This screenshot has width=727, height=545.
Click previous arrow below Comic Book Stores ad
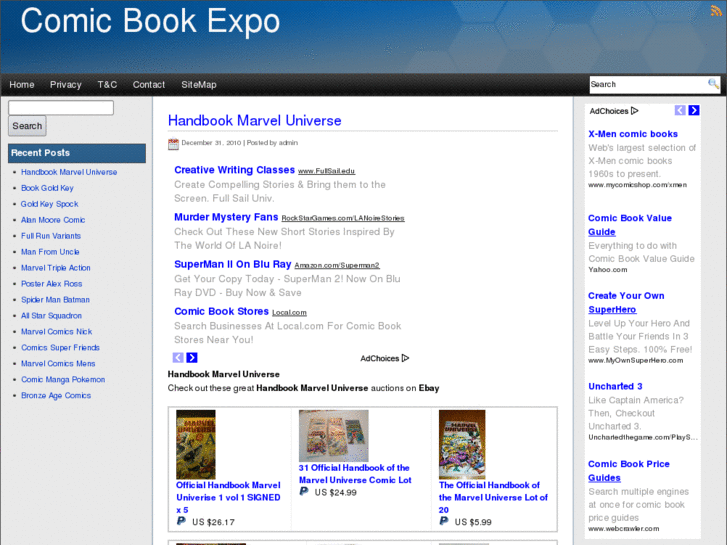click(178, 358)
